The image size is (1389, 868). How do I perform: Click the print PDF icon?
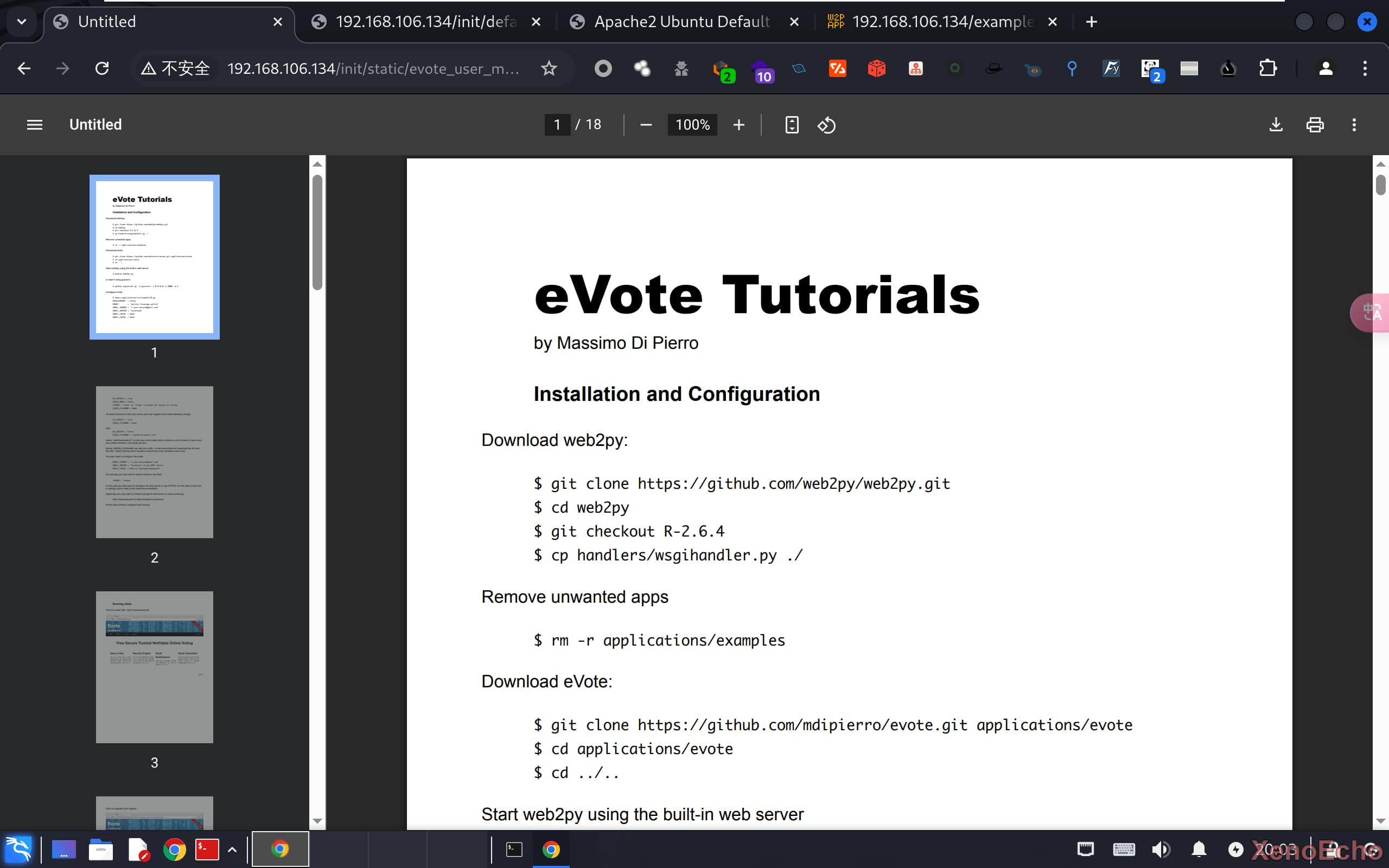pos(1315,125)
